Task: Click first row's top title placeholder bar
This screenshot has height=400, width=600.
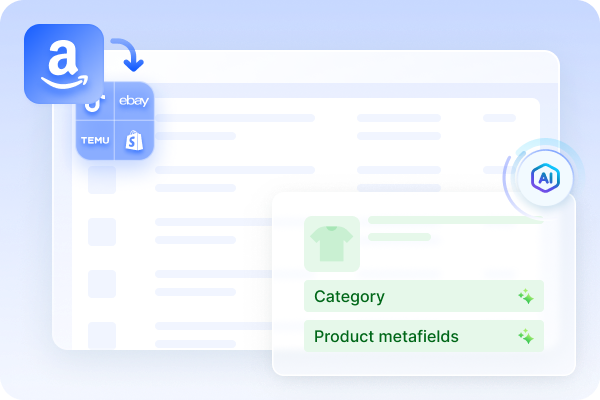Action: (235, 118)
